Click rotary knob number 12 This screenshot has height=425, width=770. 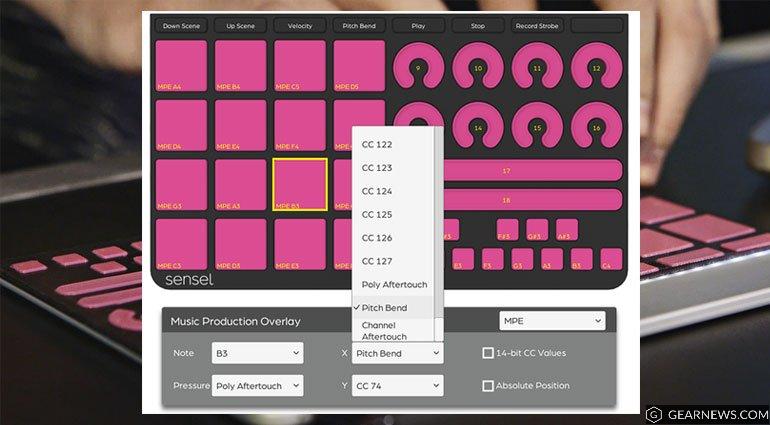[597, 65]
